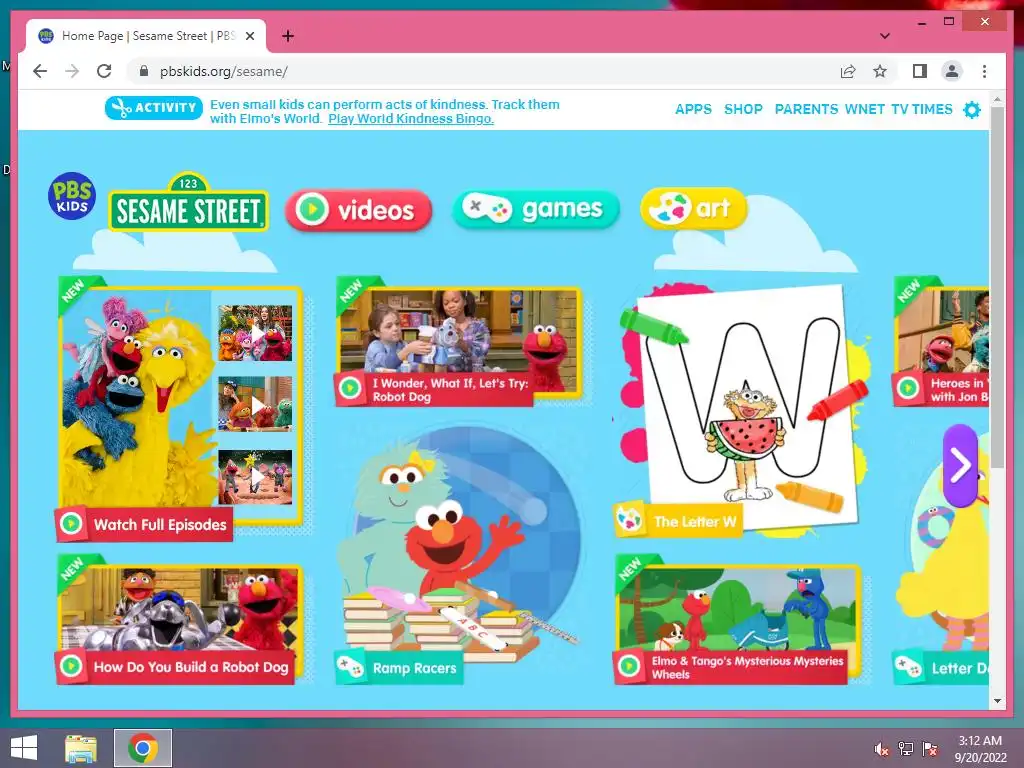Select the Home Page Sesame Street tab

(145, 36)
